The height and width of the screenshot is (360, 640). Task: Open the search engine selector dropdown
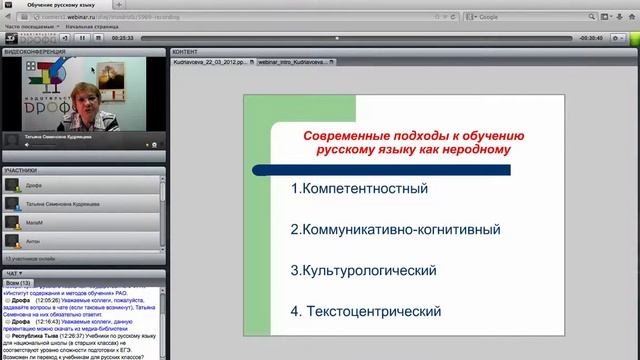point(471,17)
